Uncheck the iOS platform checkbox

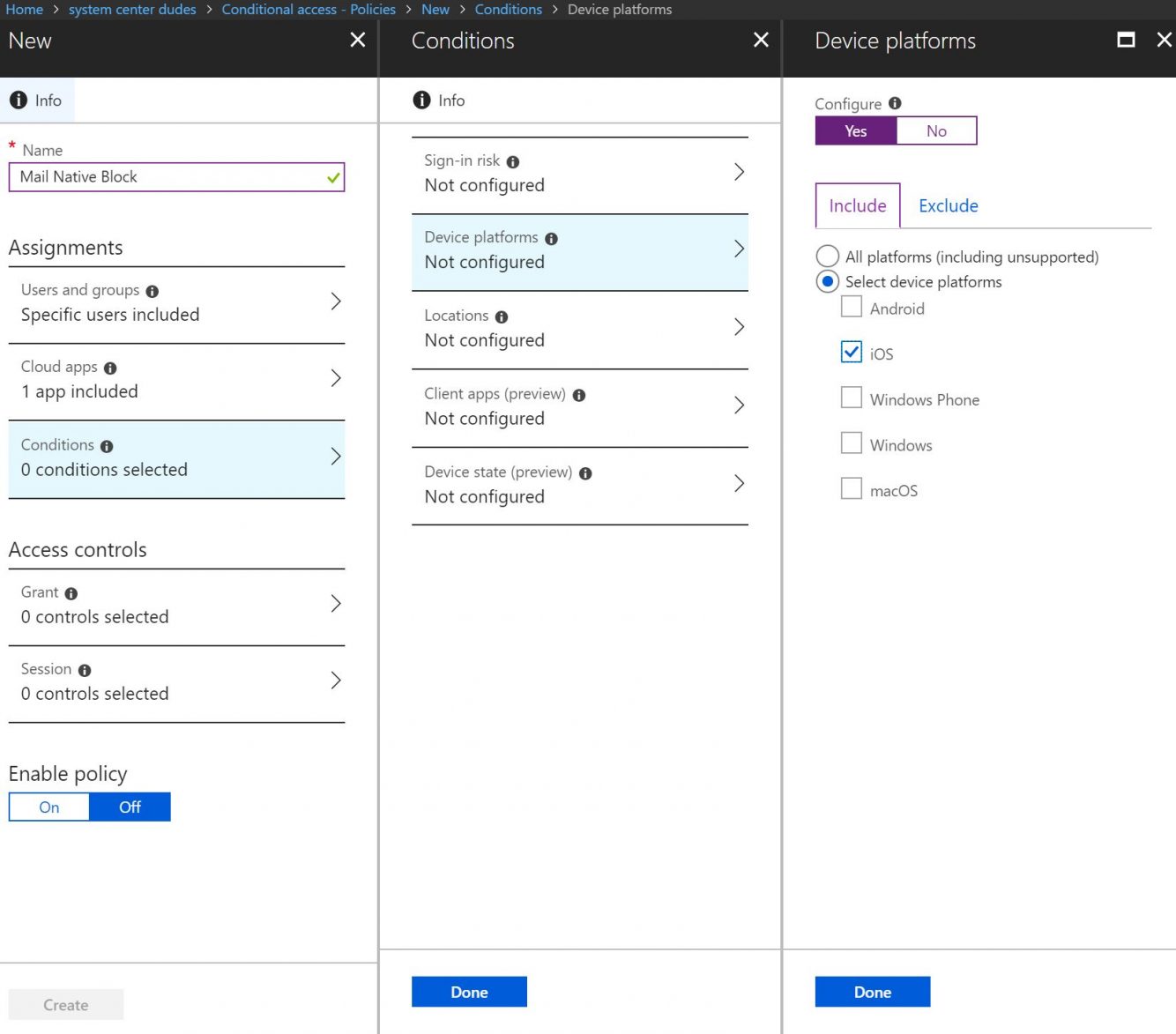851,352
